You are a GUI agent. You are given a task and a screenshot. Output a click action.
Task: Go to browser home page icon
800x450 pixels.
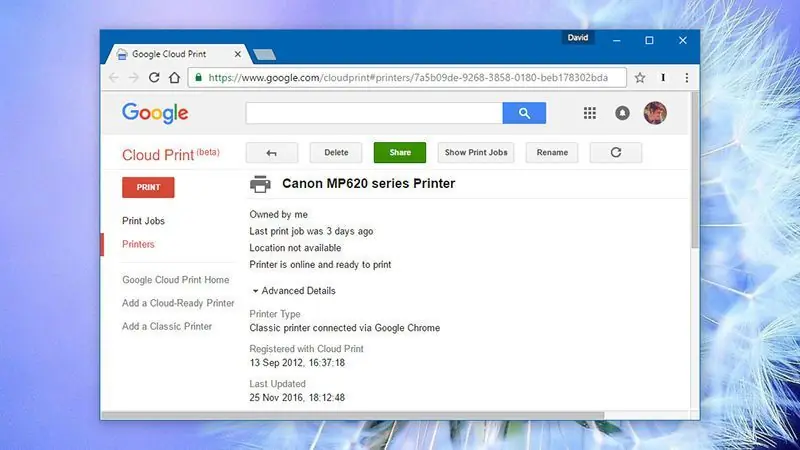[174, 78]
